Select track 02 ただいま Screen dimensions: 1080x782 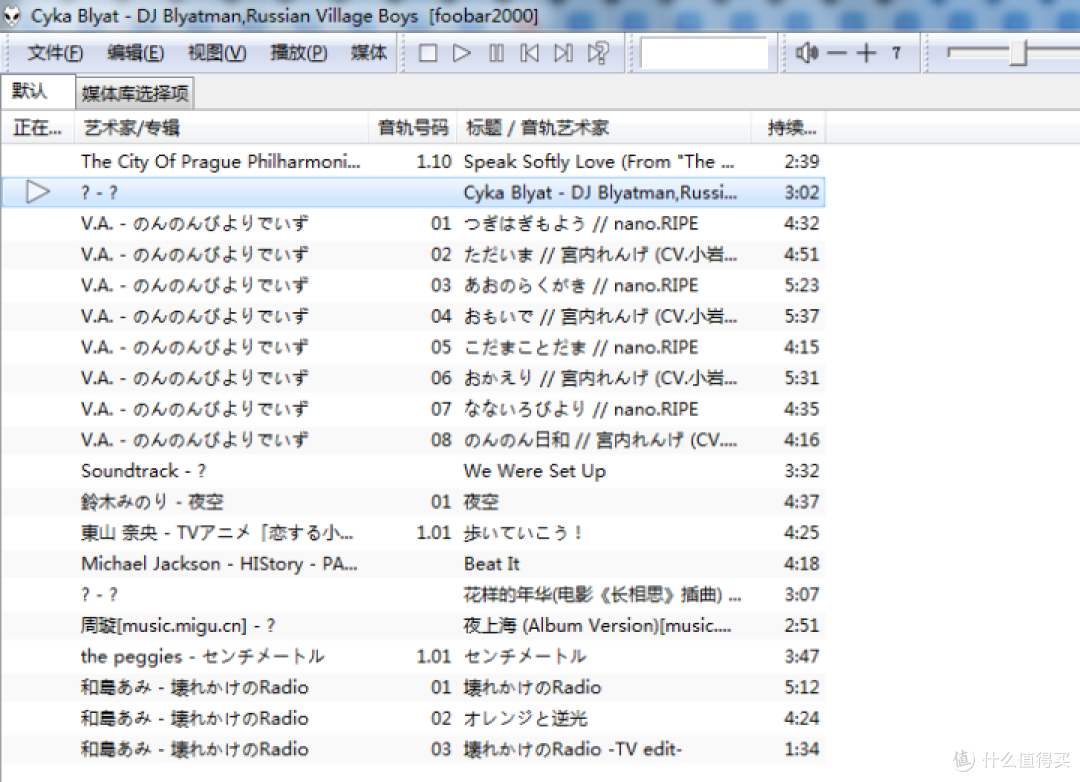pos(413,254)
